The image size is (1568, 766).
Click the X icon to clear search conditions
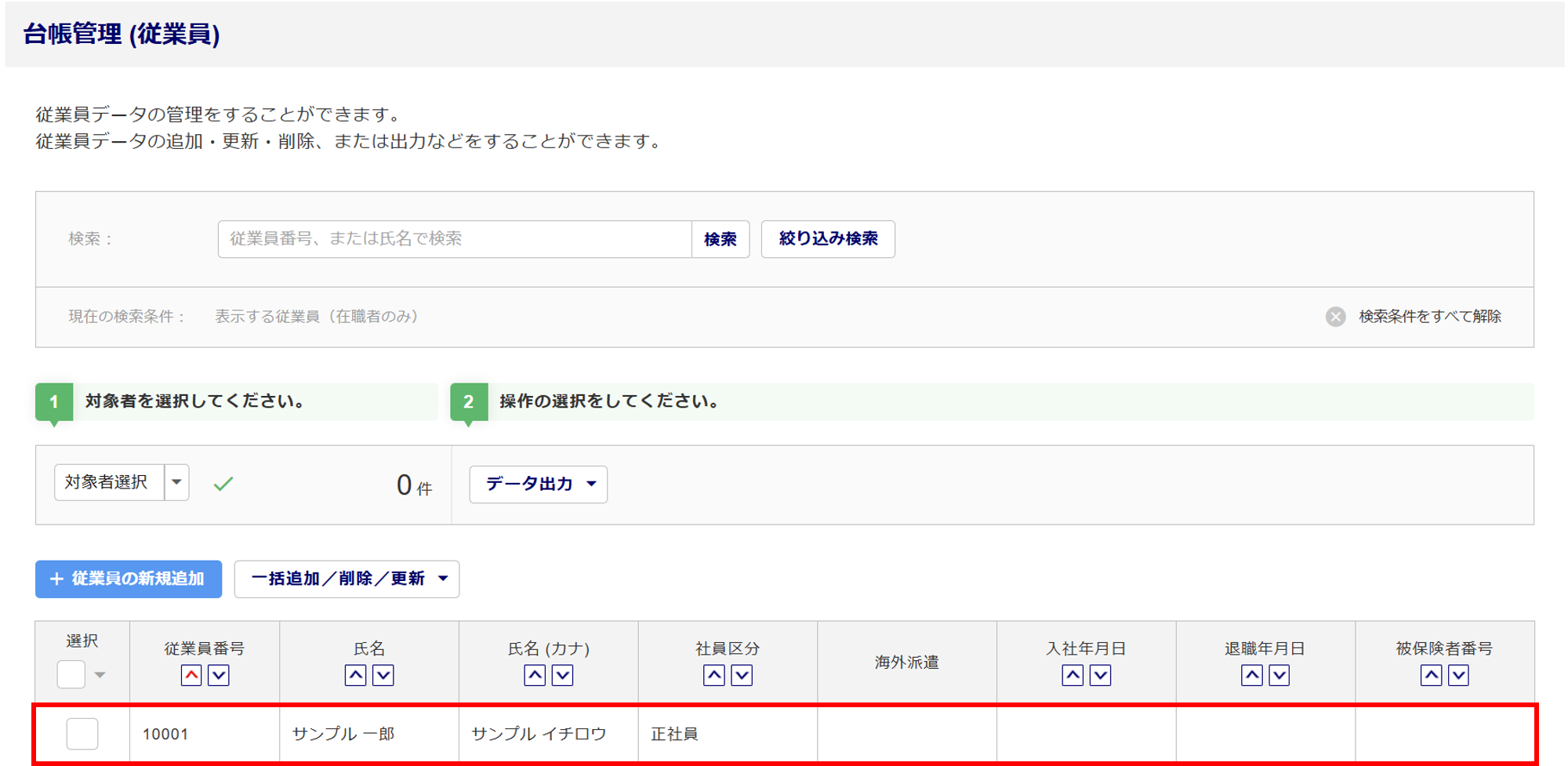pos(1336,317)
